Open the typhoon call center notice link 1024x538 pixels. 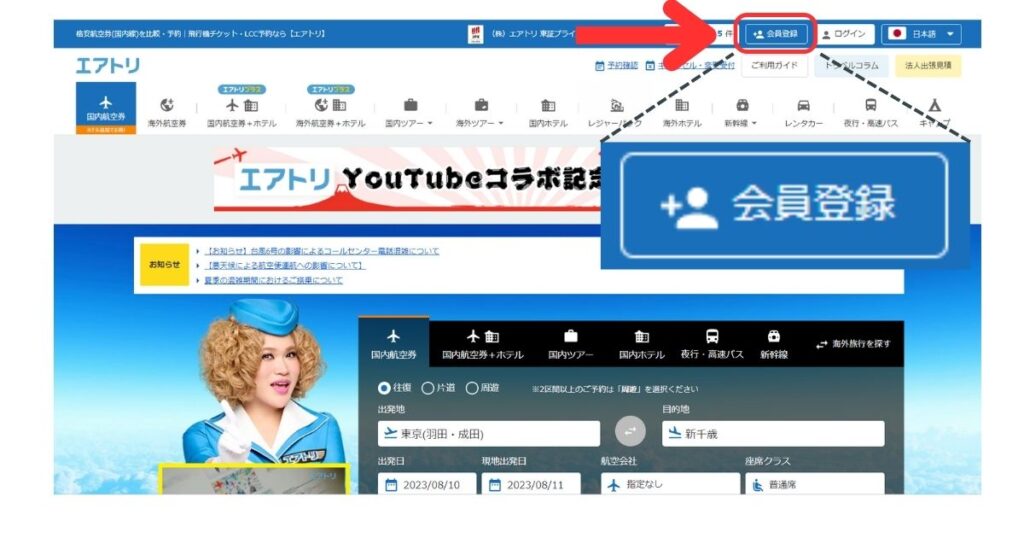323,251
